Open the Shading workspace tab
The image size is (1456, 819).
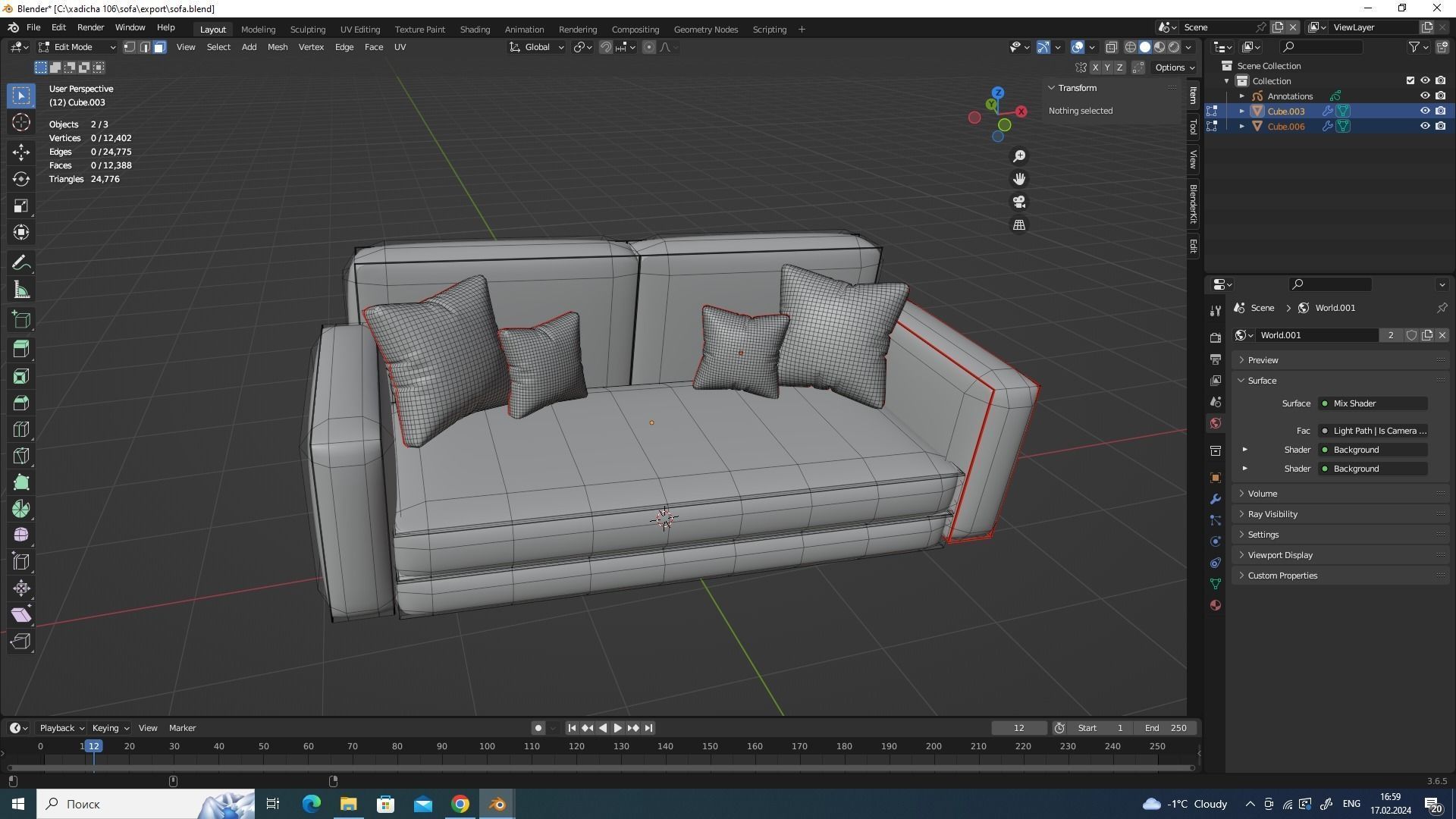tap(475, 30)
